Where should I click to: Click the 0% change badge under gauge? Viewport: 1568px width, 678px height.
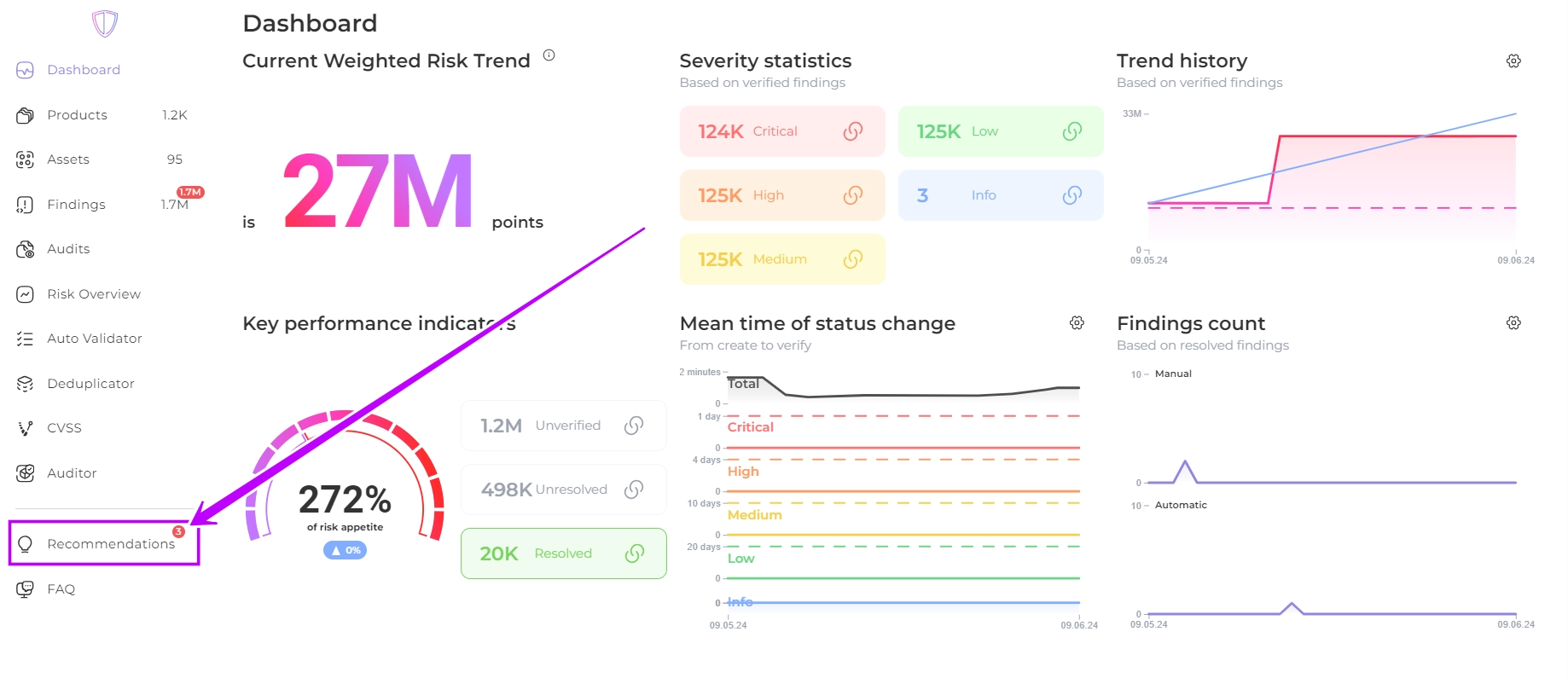click(345, 550)
